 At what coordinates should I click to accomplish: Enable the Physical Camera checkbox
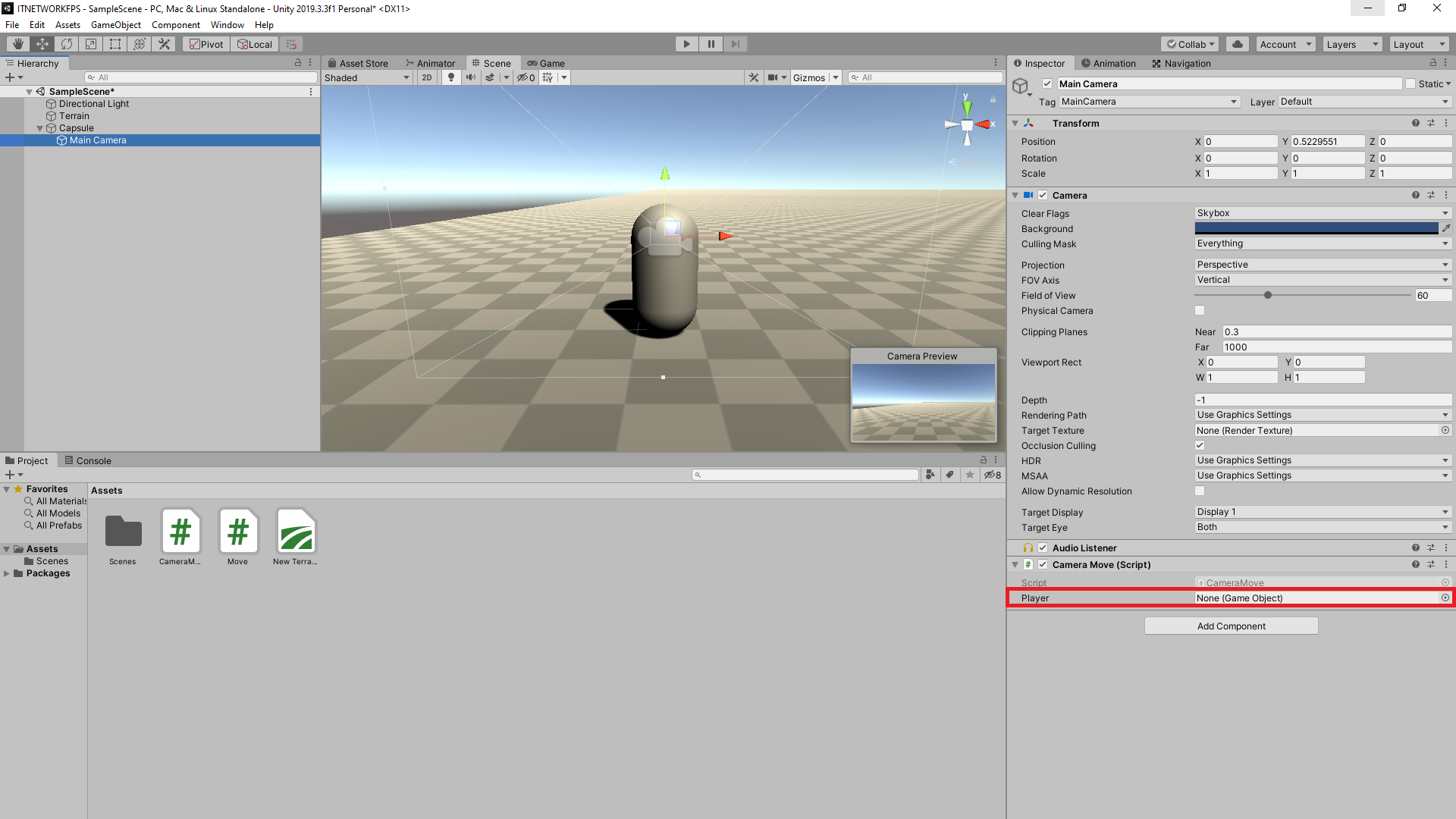point(1199,310)
